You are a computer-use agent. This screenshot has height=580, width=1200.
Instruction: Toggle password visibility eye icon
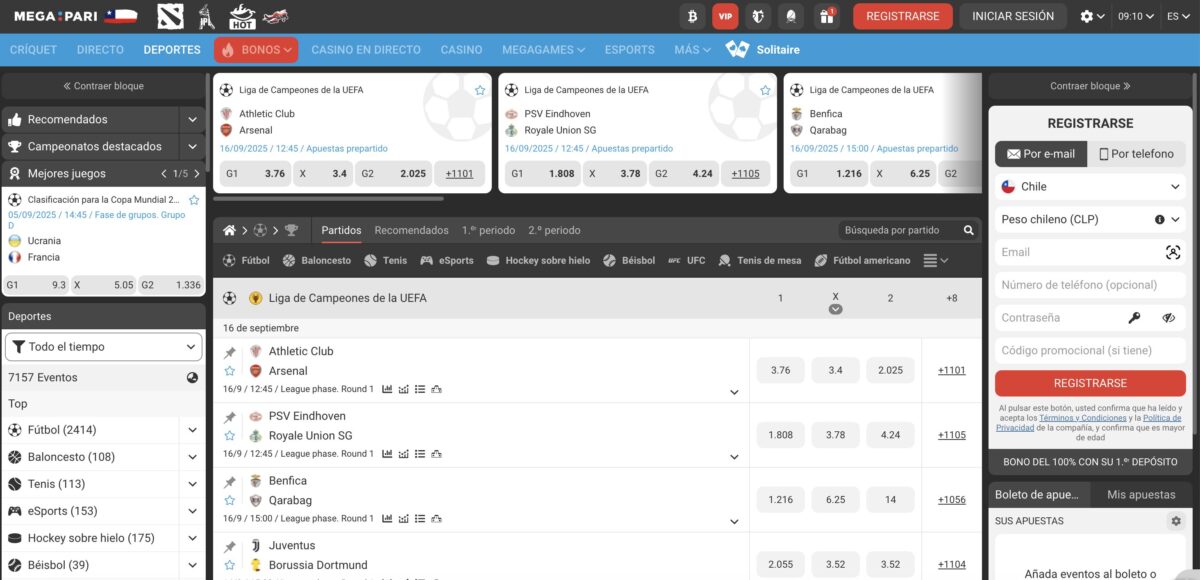1168,318
